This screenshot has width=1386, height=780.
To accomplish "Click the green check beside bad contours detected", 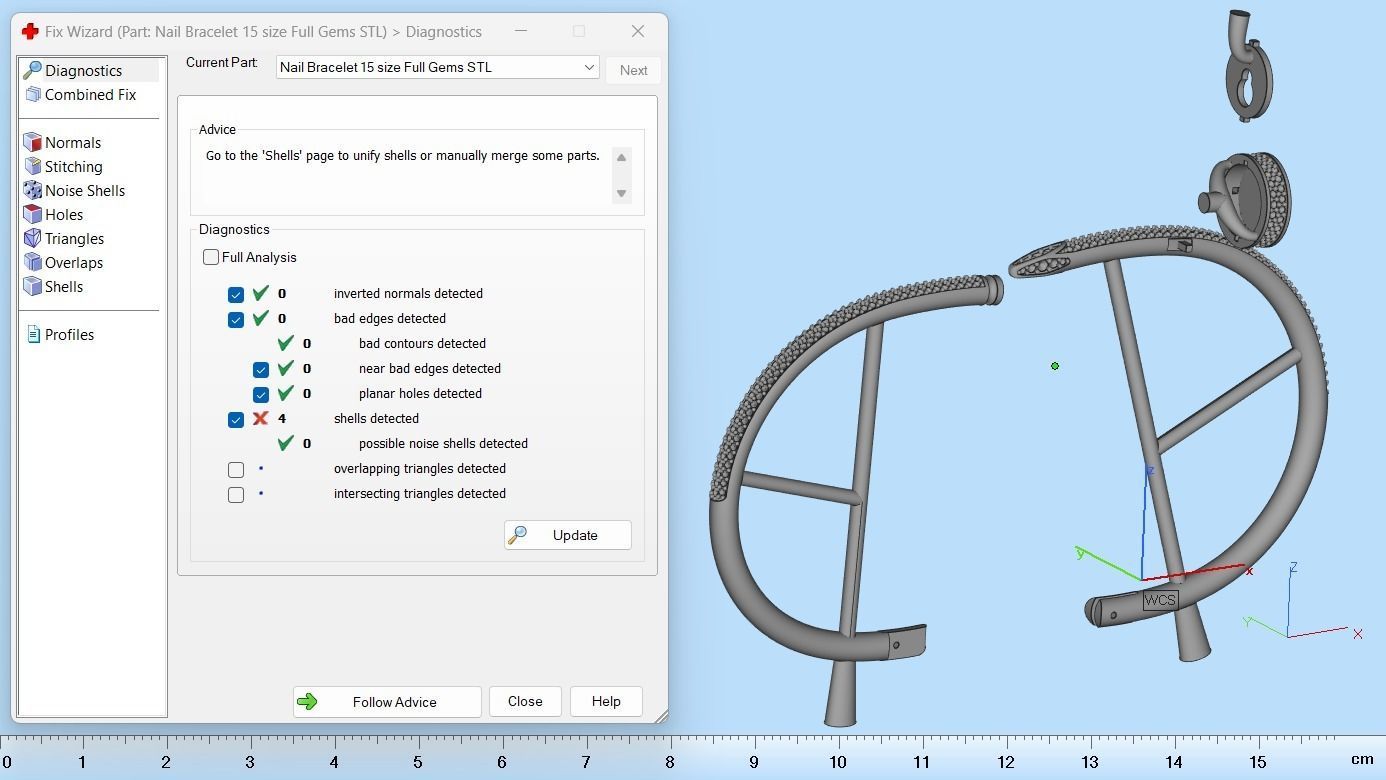I will point(285,343).
